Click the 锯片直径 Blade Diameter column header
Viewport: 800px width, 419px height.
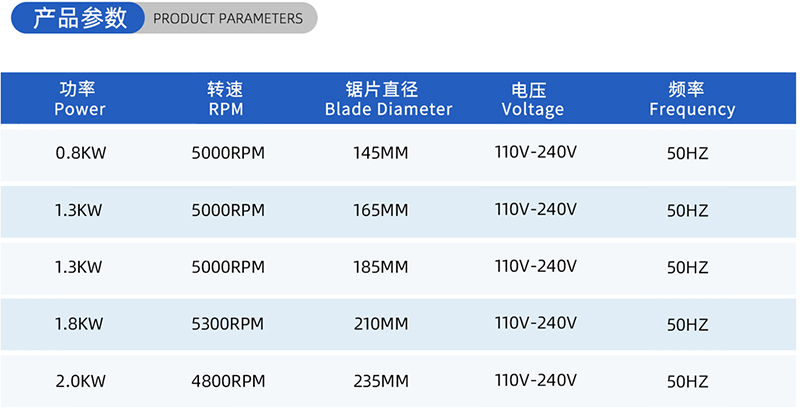point(388,99)
